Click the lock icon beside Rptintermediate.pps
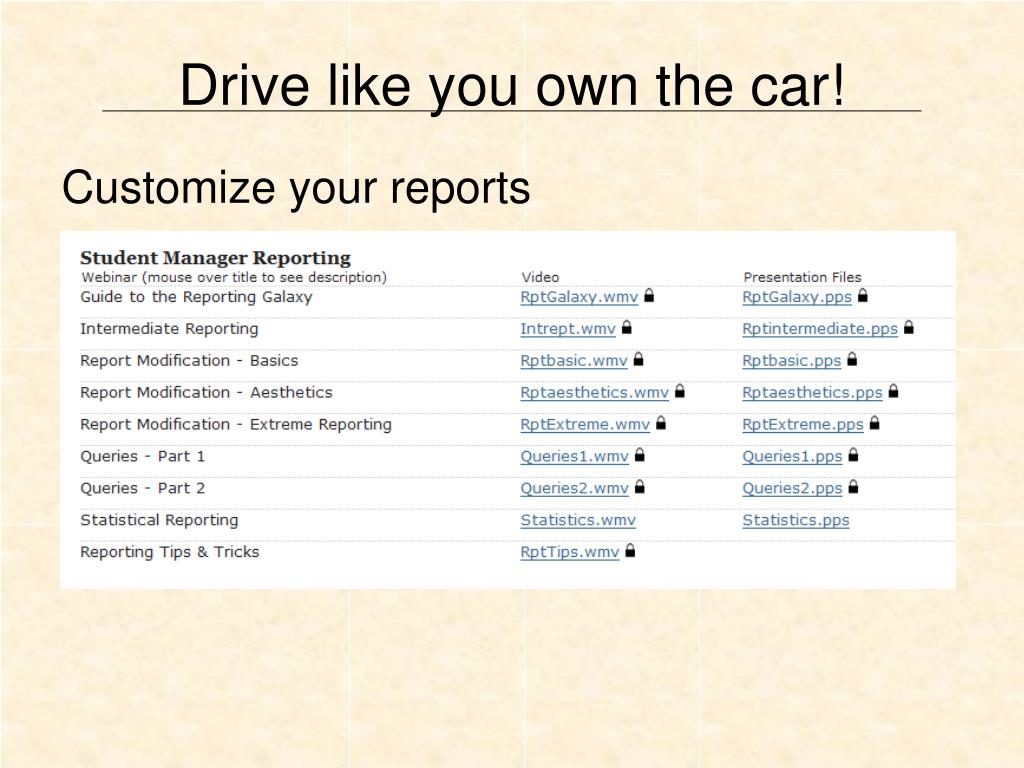Image resolution: width=1024 pixels, height=768 pixels. coord(909,327)
